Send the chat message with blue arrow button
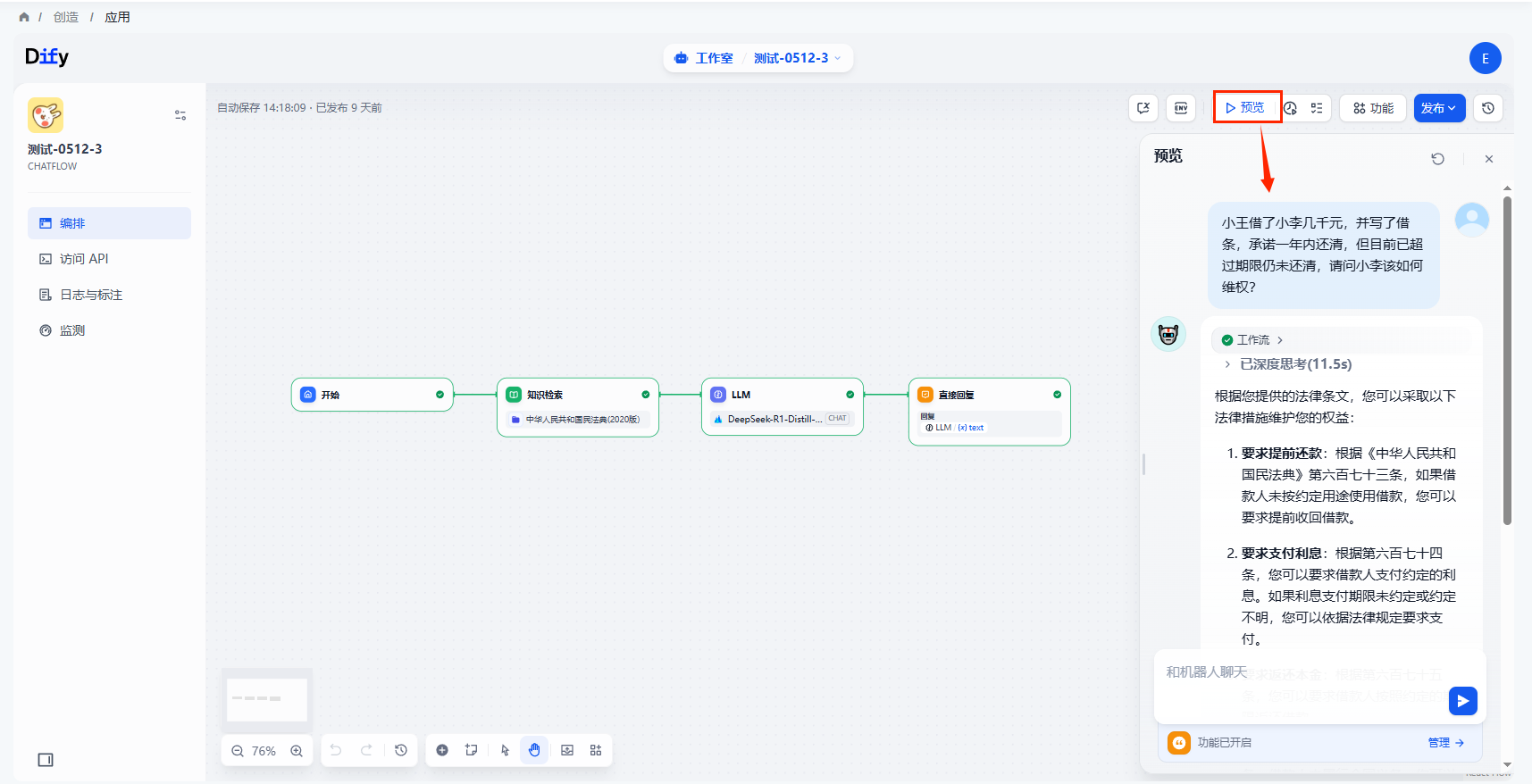The height and width of the screenshot is (784, 1532). [1462, 701]
